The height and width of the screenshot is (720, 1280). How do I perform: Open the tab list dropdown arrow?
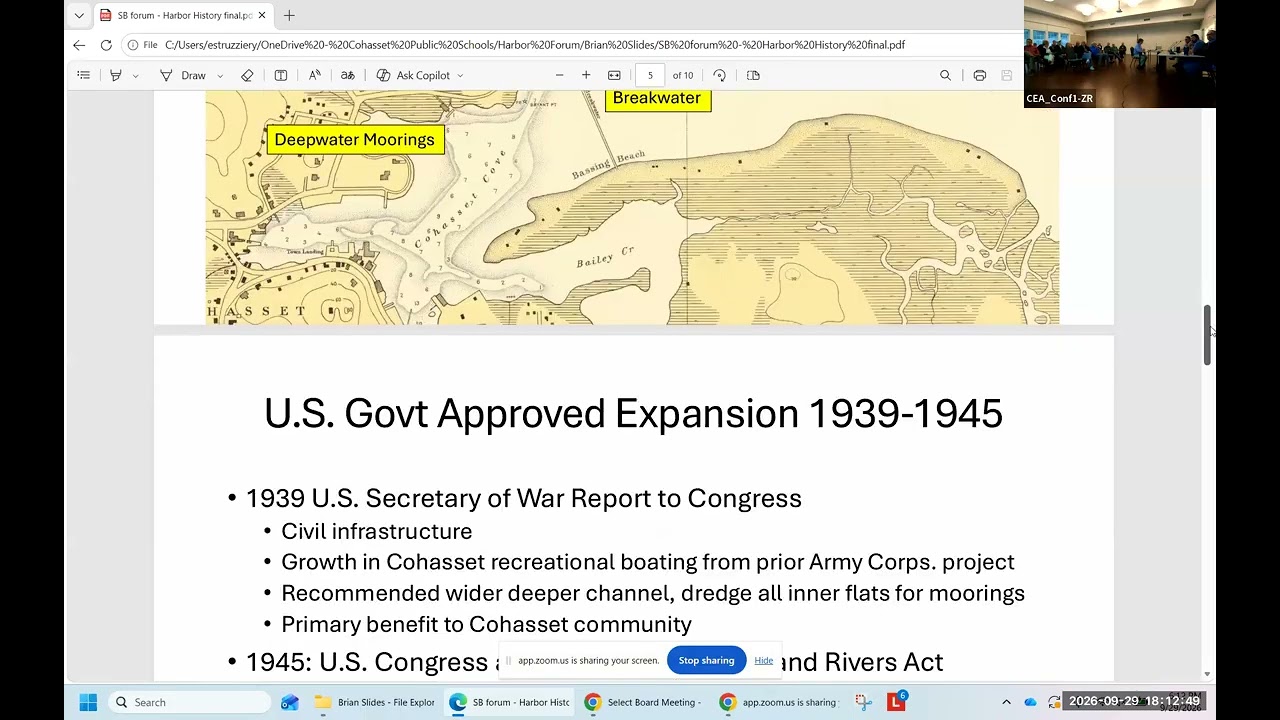tap(79, 15)
